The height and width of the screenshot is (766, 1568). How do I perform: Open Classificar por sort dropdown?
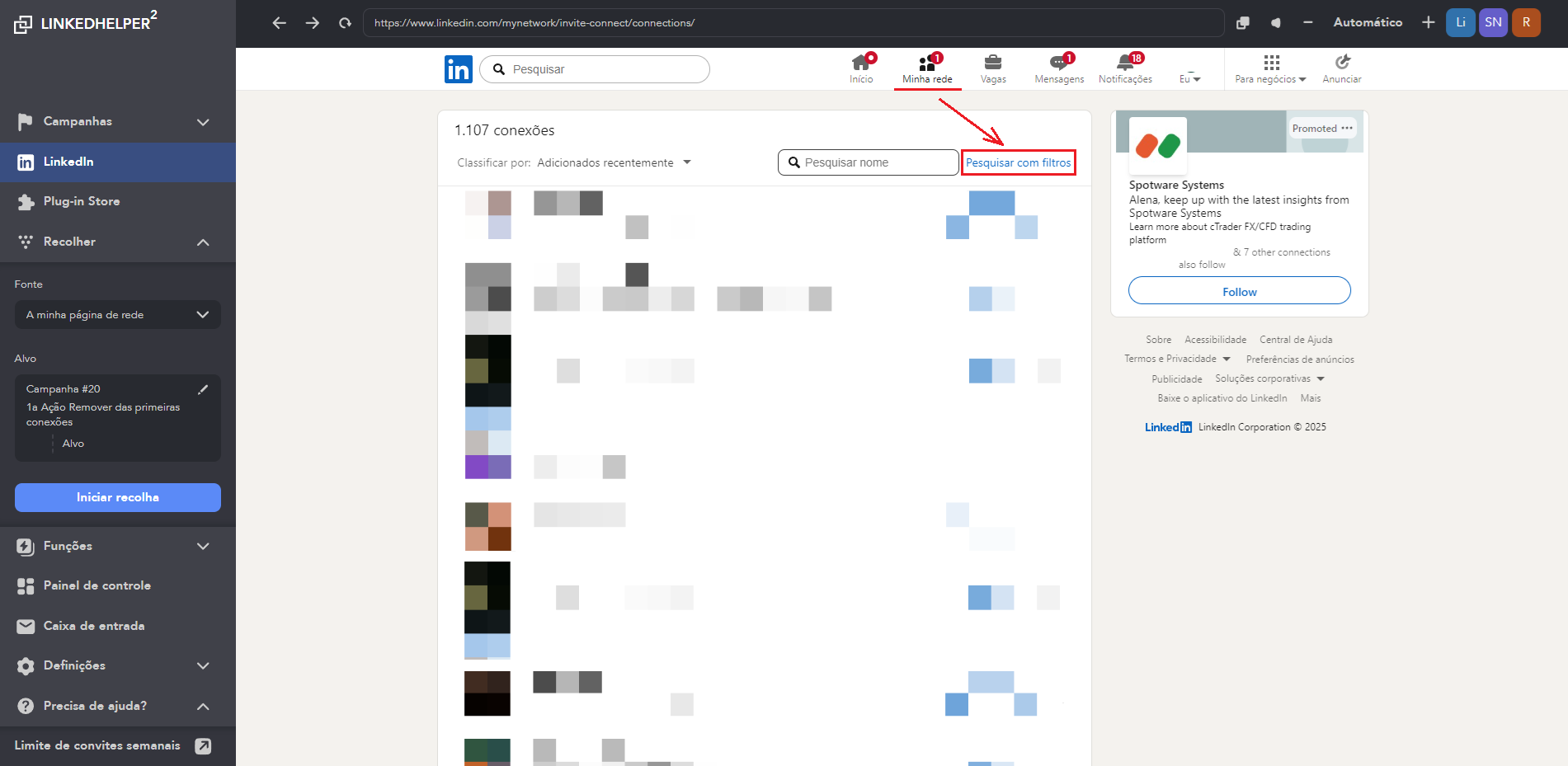[x=613, y=163]
